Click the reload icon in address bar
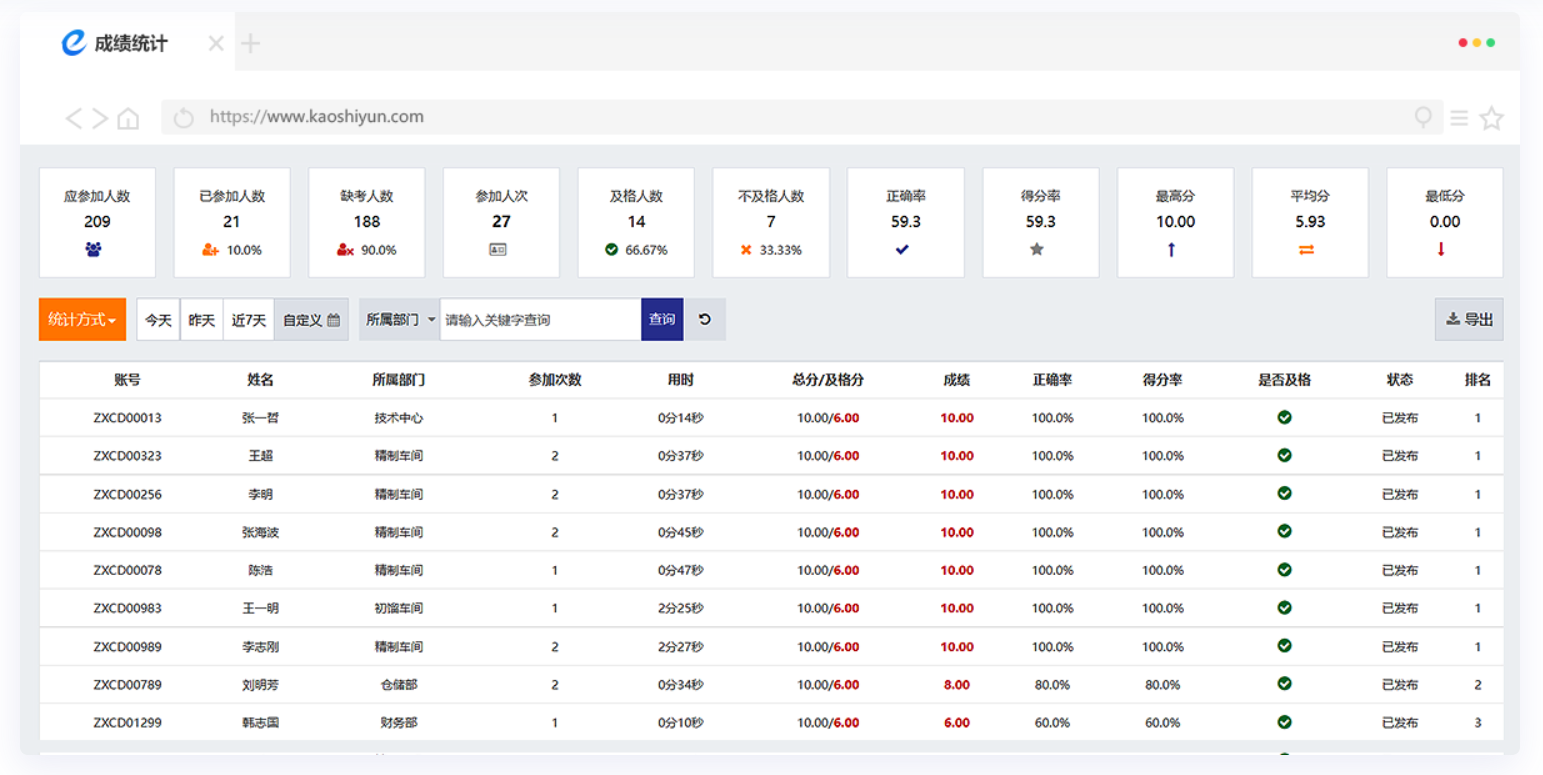 coord(183,118)
